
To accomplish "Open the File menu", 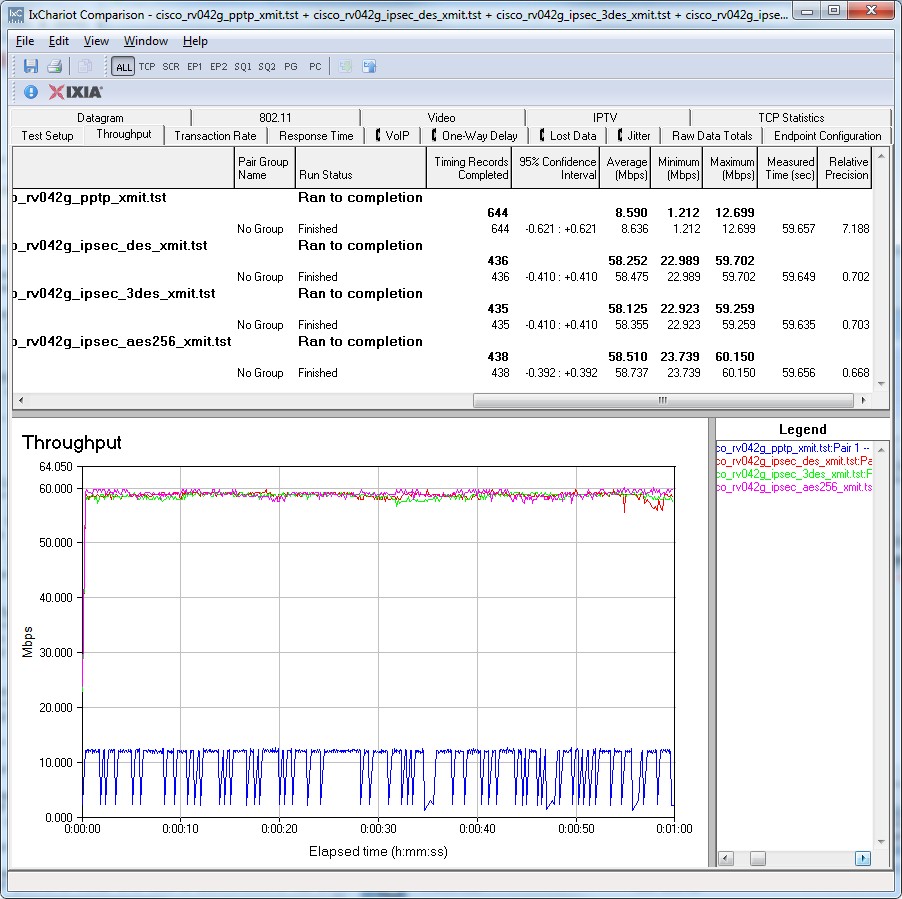I will click(25, 41).
